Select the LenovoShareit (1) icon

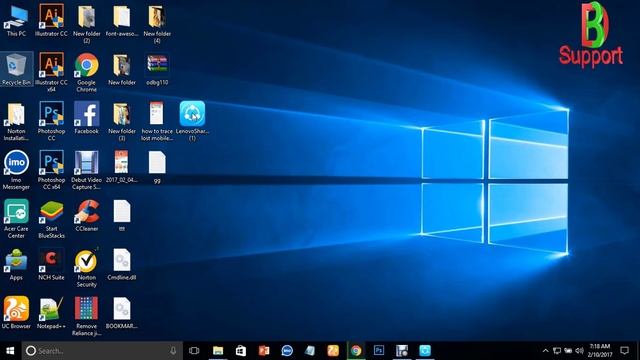192,121
